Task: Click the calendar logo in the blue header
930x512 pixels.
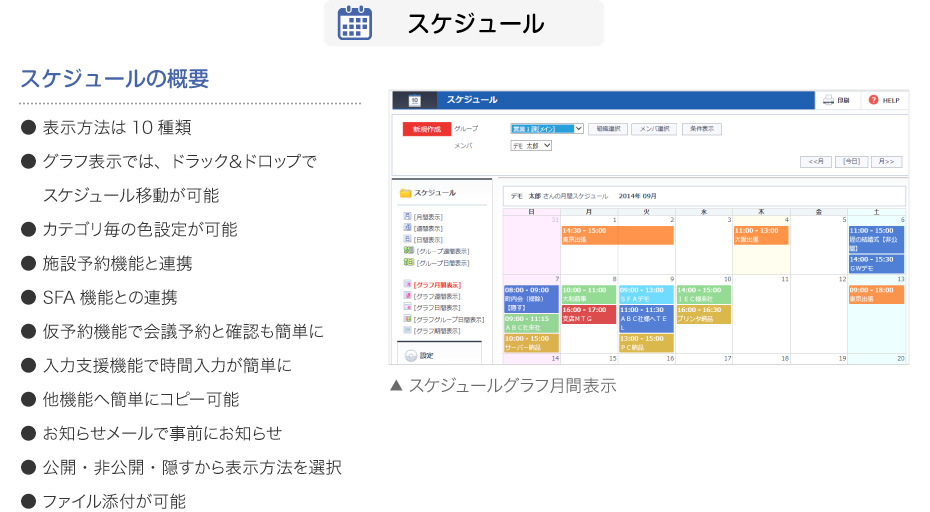Action: [415, 100]
